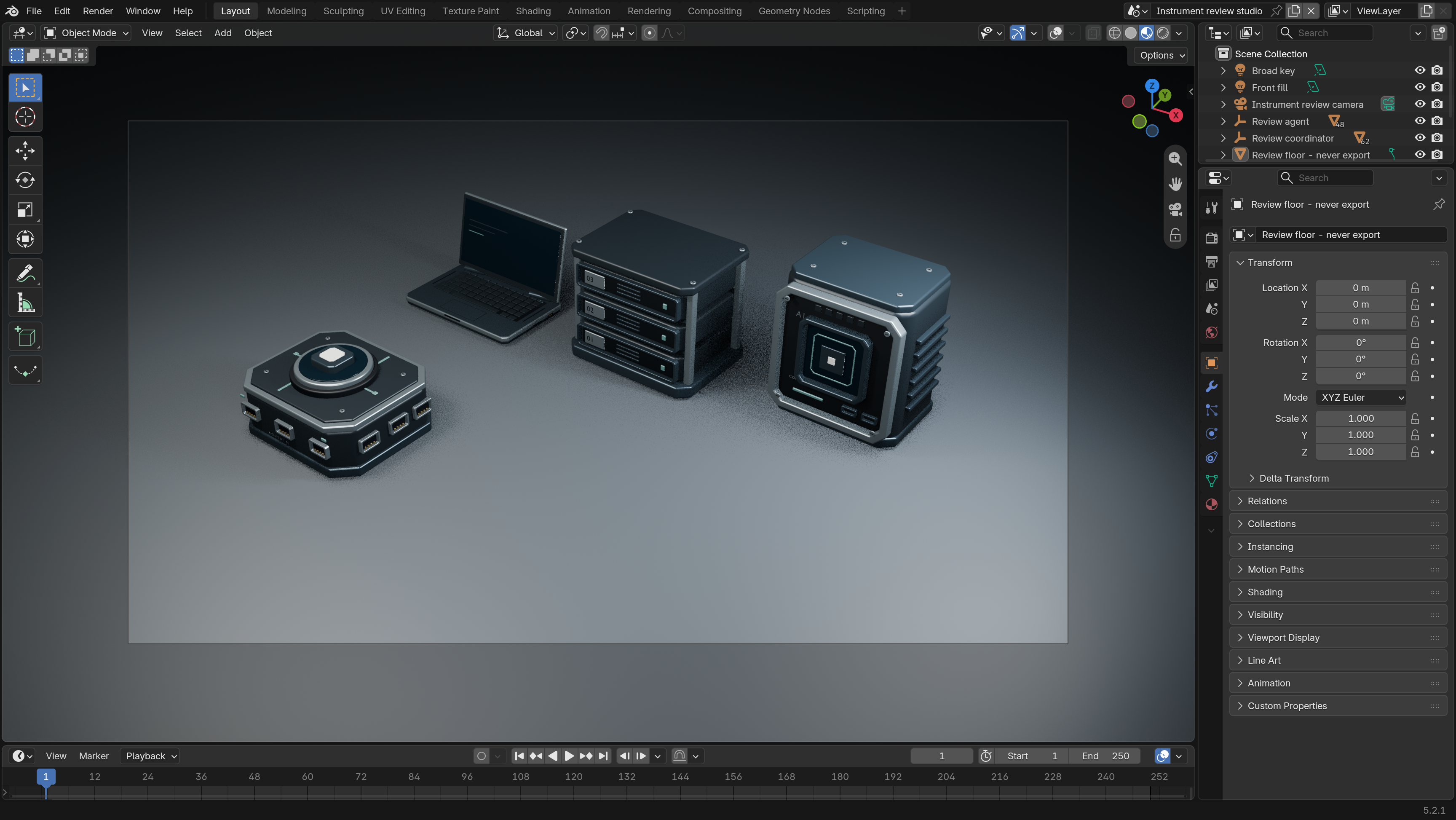Toggle auto keying record button
The image size is (1456, 820).
[482, 756]
